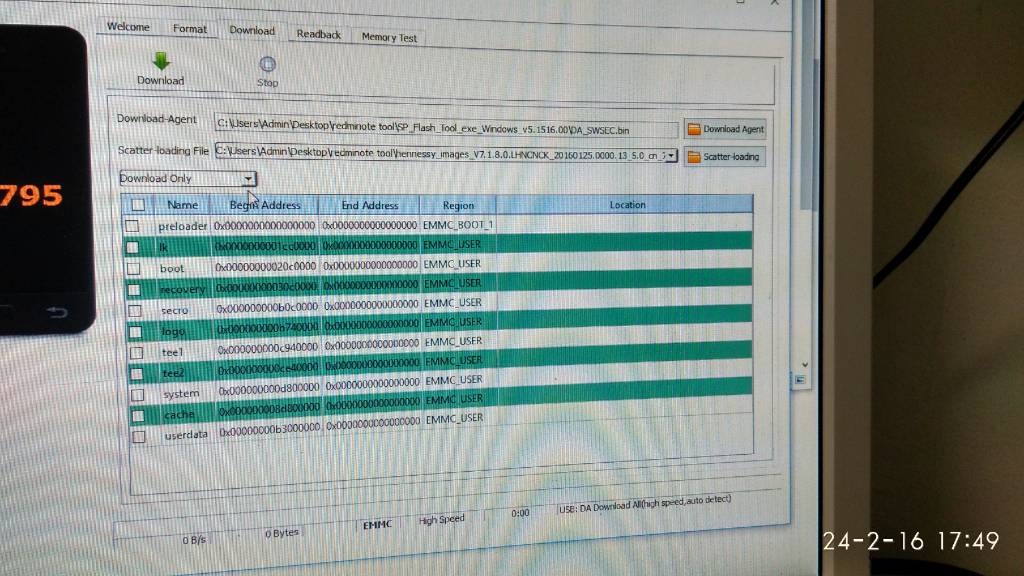Click the 0 Bytes status entry
Viewport: 1024px width, 576px height.
point(282,533)
